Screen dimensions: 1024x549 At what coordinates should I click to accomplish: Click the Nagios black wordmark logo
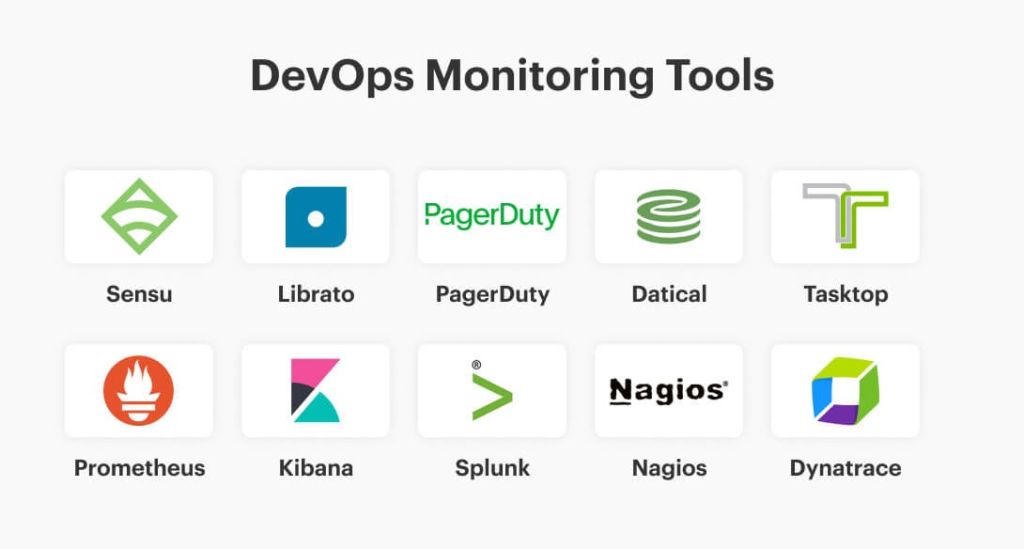coord(668,390)
